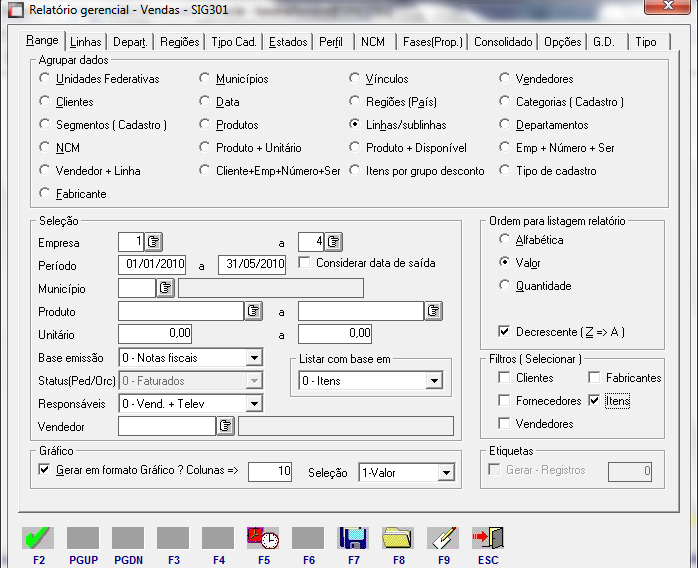Click the Período start date field

click(x=152, y=264)
